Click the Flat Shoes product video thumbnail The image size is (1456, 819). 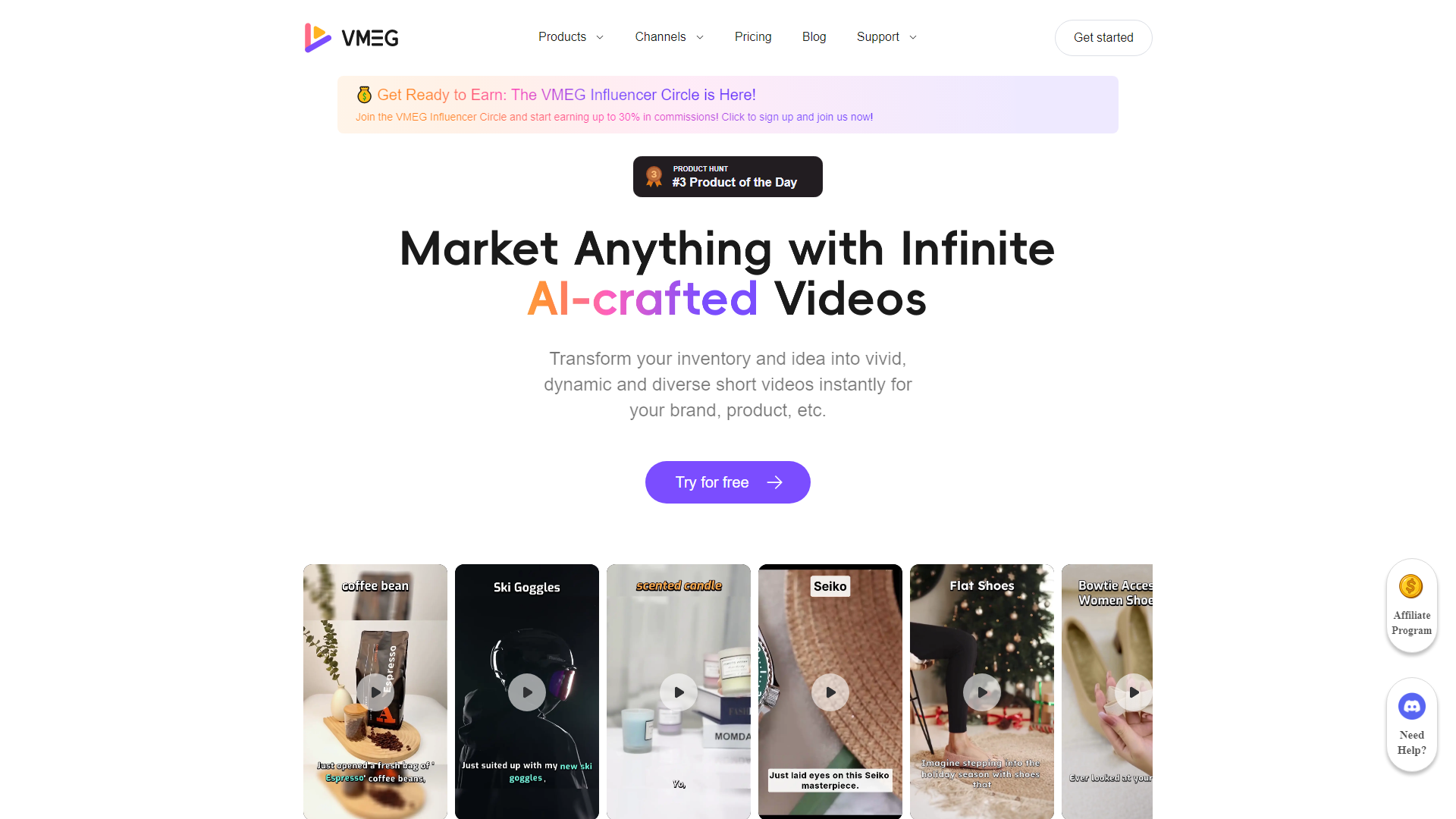pos(979,691)
